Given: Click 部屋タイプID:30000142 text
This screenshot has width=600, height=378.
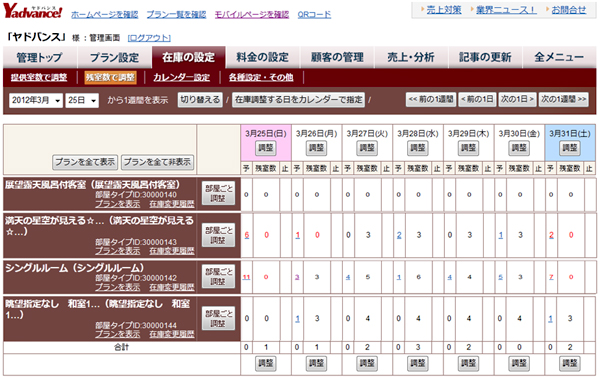Looking at the screenshot, I should pyautogui.click(x=136, y=278).
